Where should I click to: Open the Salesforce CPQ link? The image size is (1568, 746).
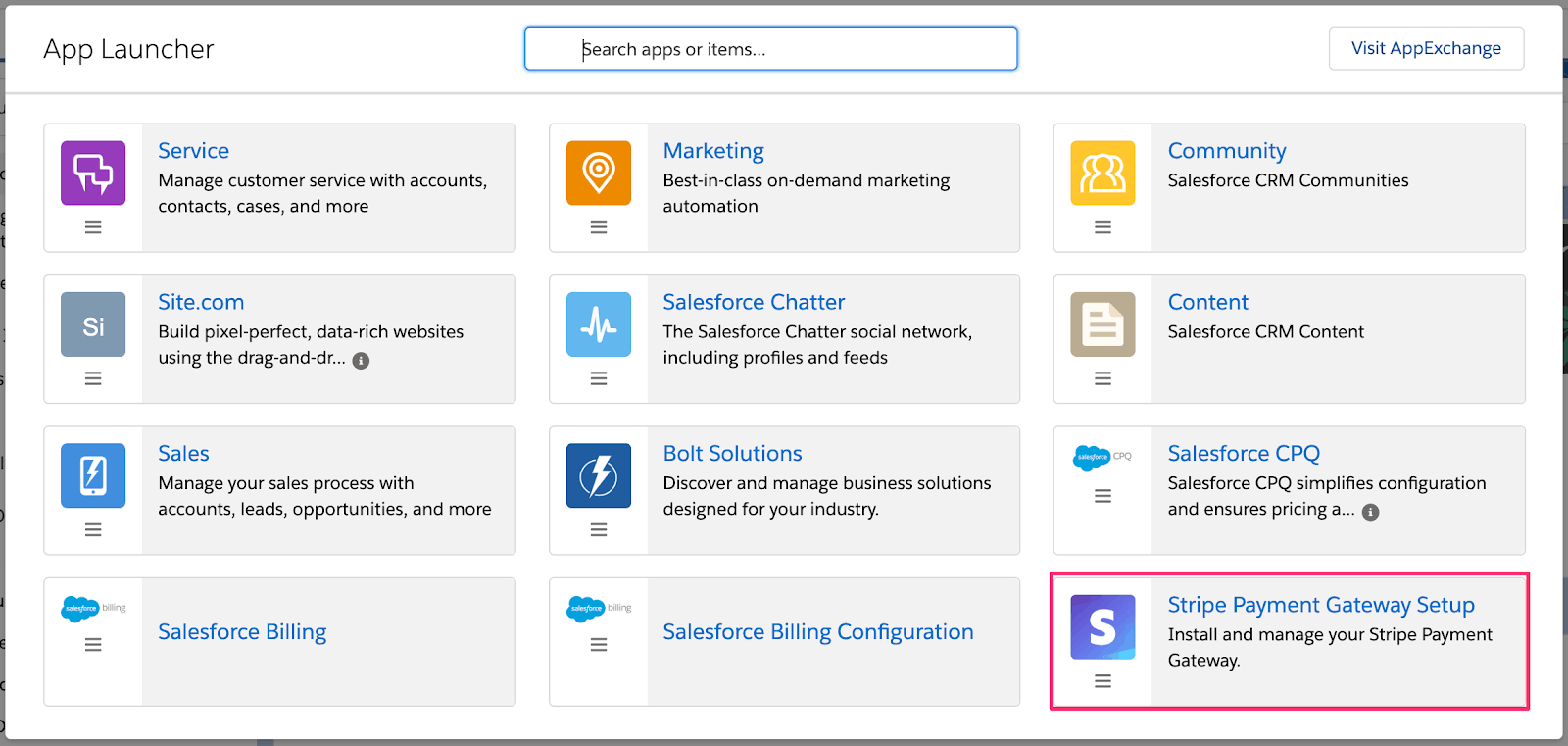pyautogui.click(x=1244, y=454)
